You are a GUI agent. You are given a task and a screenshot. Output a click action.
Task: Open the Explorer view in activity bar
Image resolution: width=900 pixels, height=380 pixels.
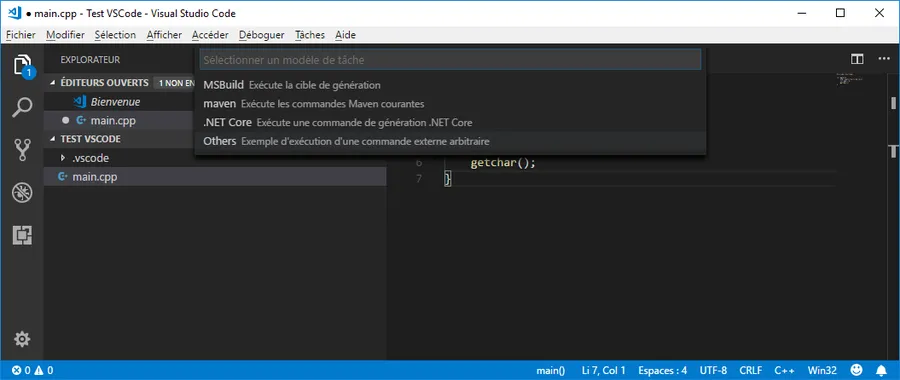click(22, 65)
